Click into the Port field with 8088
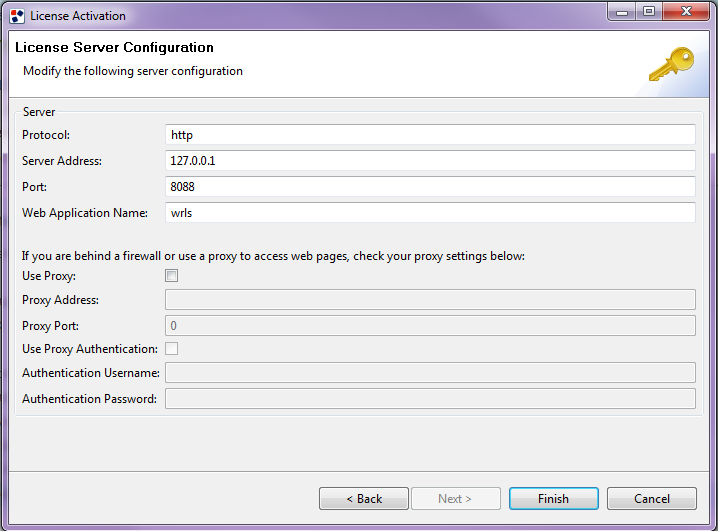This screenshot has height=531, width=718. (x=430, y=187)
